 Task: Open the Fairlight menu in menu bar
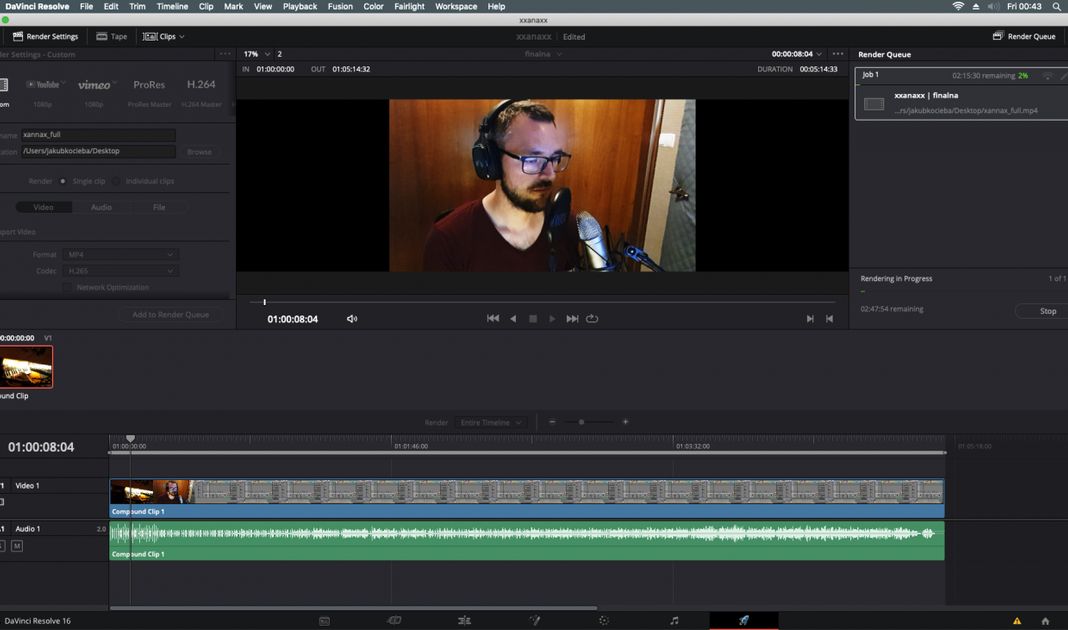coord(409,6)
